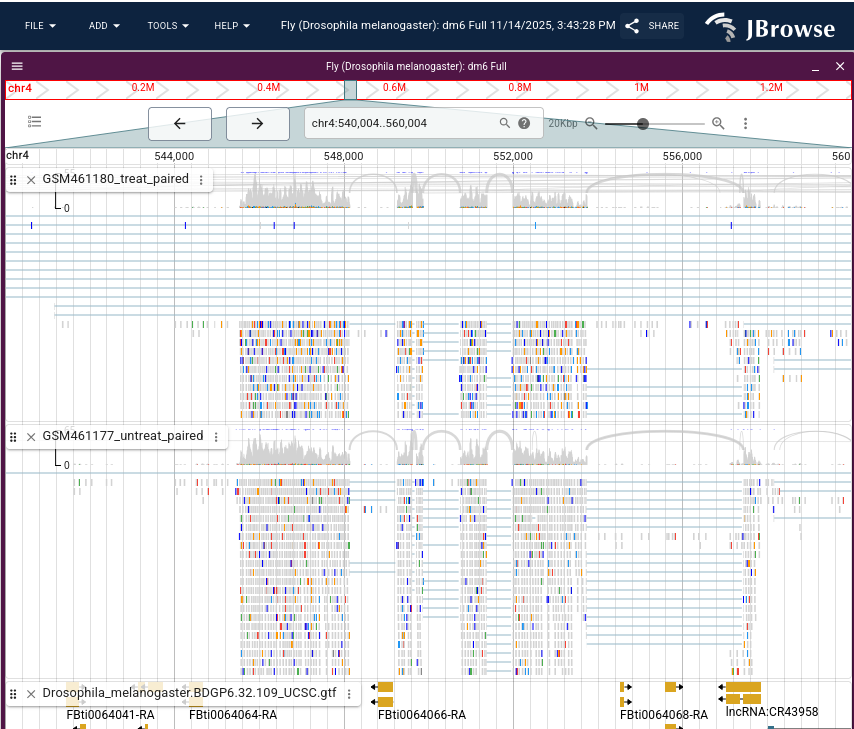Click the location input field chr4:540,004..560,004
The width and height of the screenshot is (854, 729).
[x=400, y=123]
